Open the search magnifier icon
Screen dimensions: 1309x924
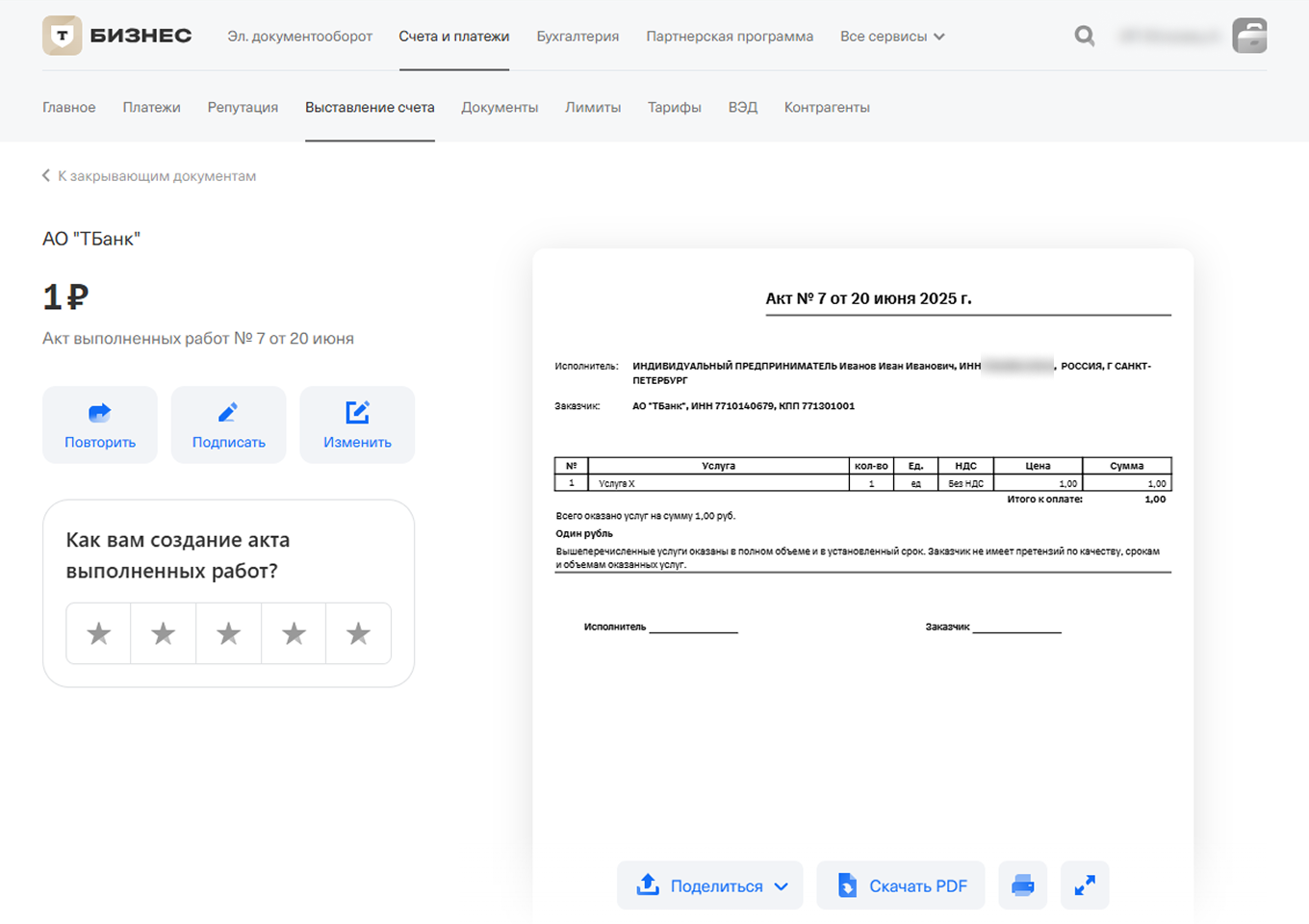(x=1085, y=37)
